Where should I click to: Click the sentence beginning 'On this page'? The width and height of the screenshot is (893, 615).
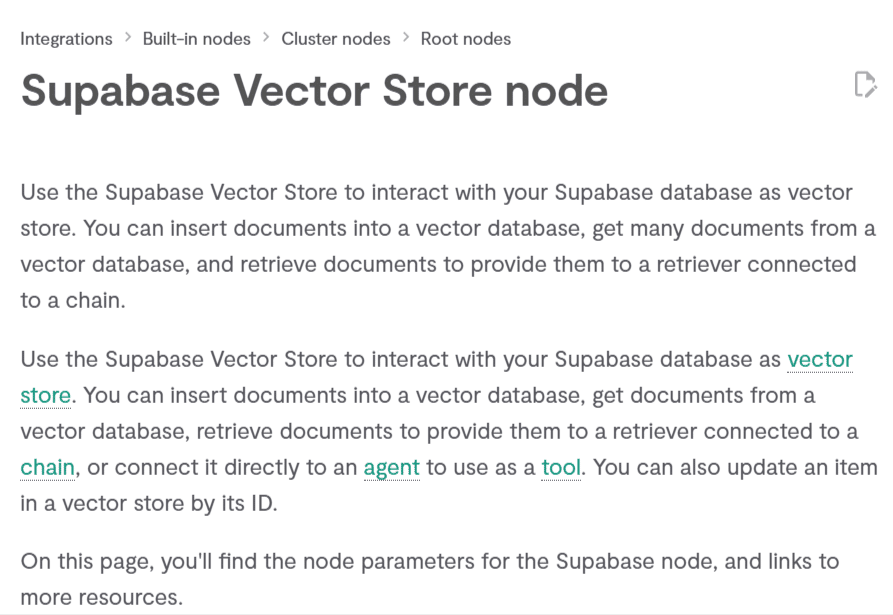click(x=430, y=561)
